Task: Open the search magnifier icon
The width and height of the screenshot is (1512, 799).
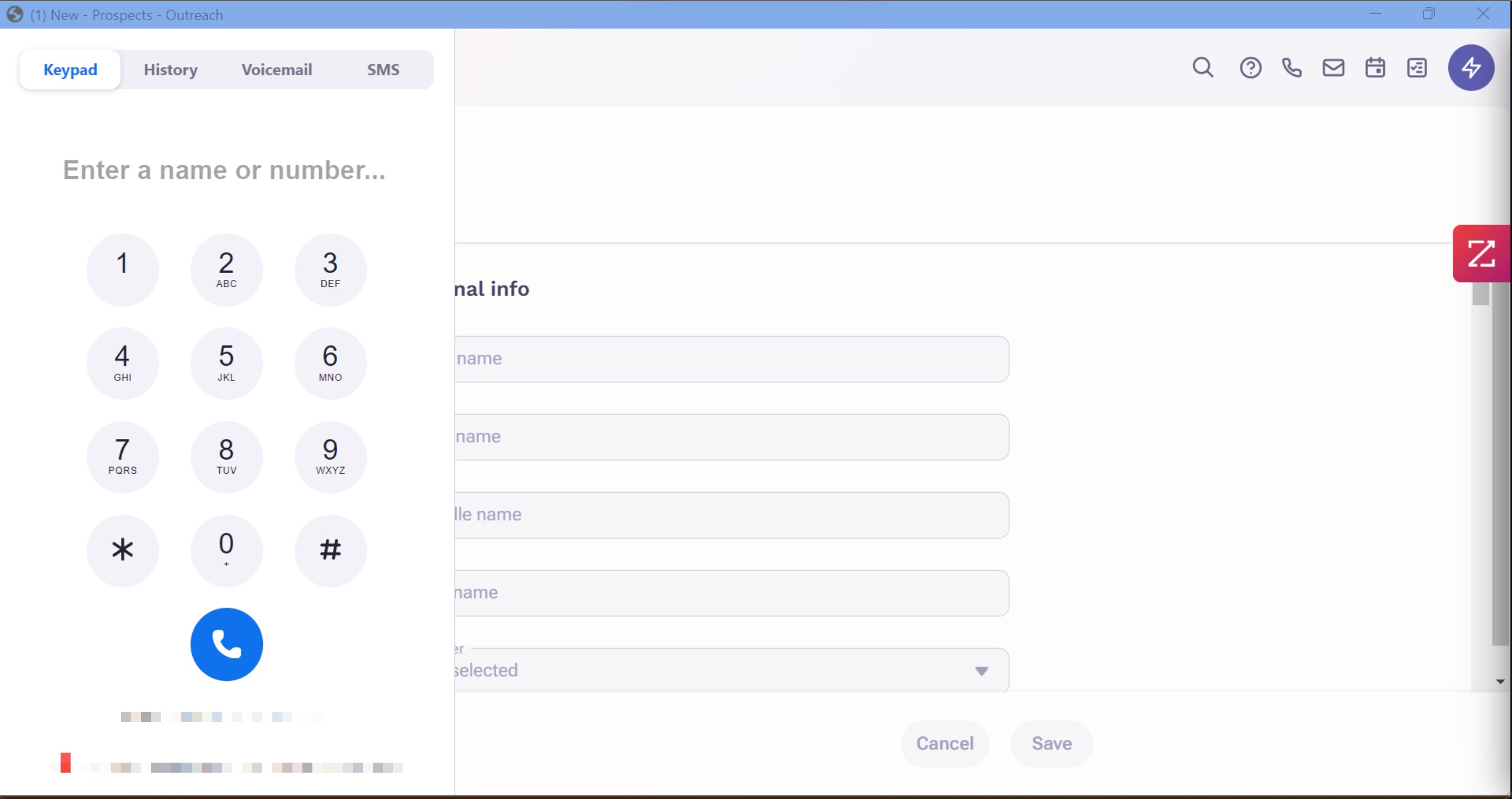Action: click(1203, 68)
